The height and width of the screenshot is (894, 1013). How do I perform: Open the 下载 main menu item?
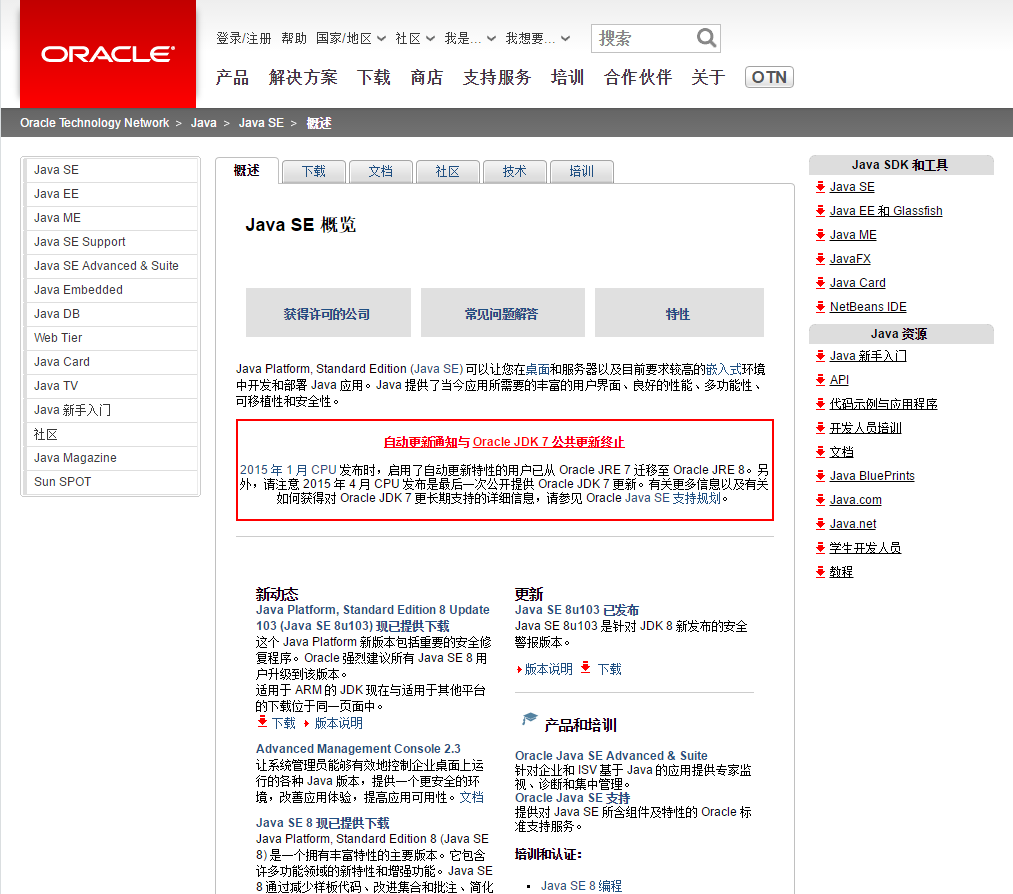(373, 78)
